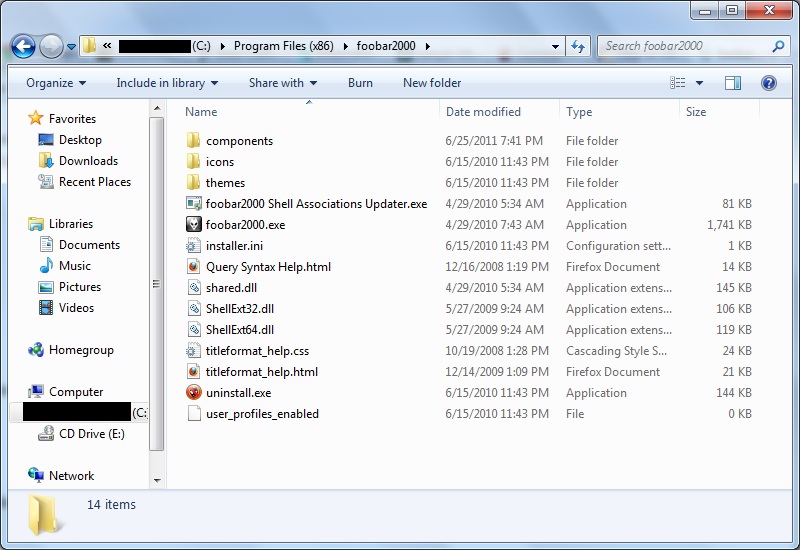This screenshot has width=800, height=550.
Task: Click the Pictures library icon
Action: [x=46, y=287]
